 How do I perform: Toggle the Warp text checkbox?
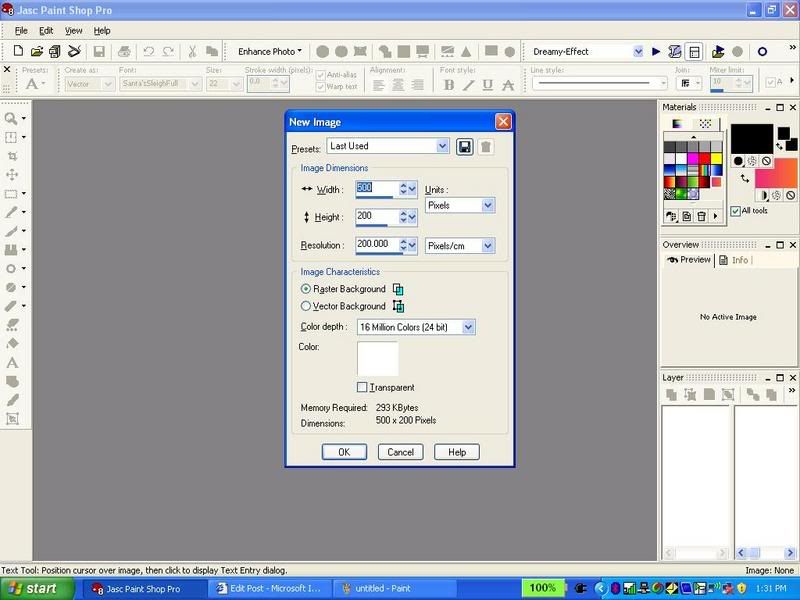coord(320,87)
